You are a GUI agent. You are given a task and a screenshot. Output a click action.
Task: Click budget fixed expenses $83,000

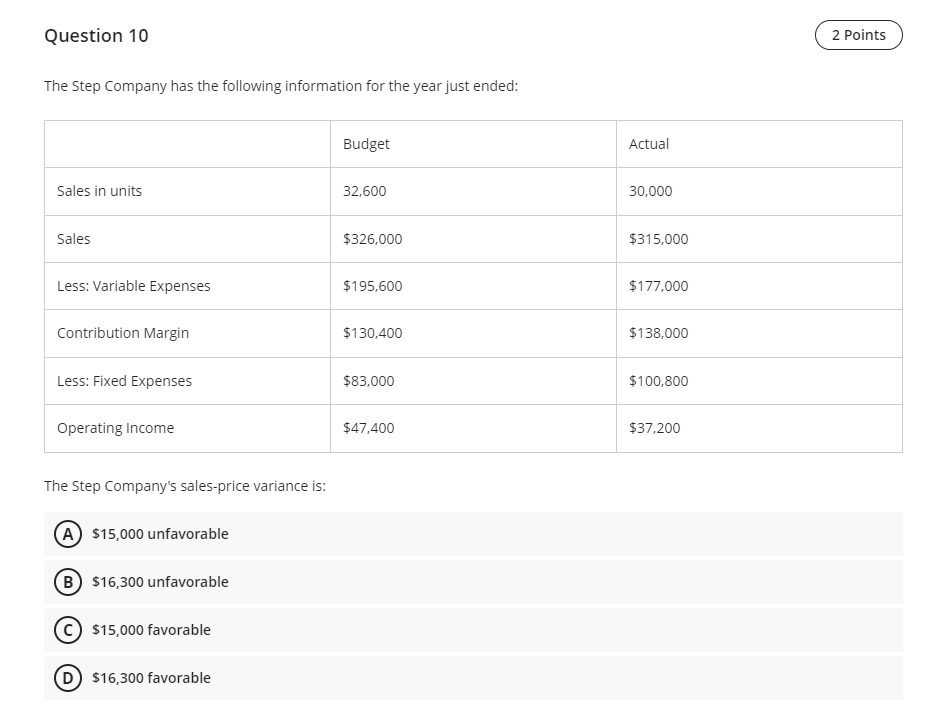[369, 381]
